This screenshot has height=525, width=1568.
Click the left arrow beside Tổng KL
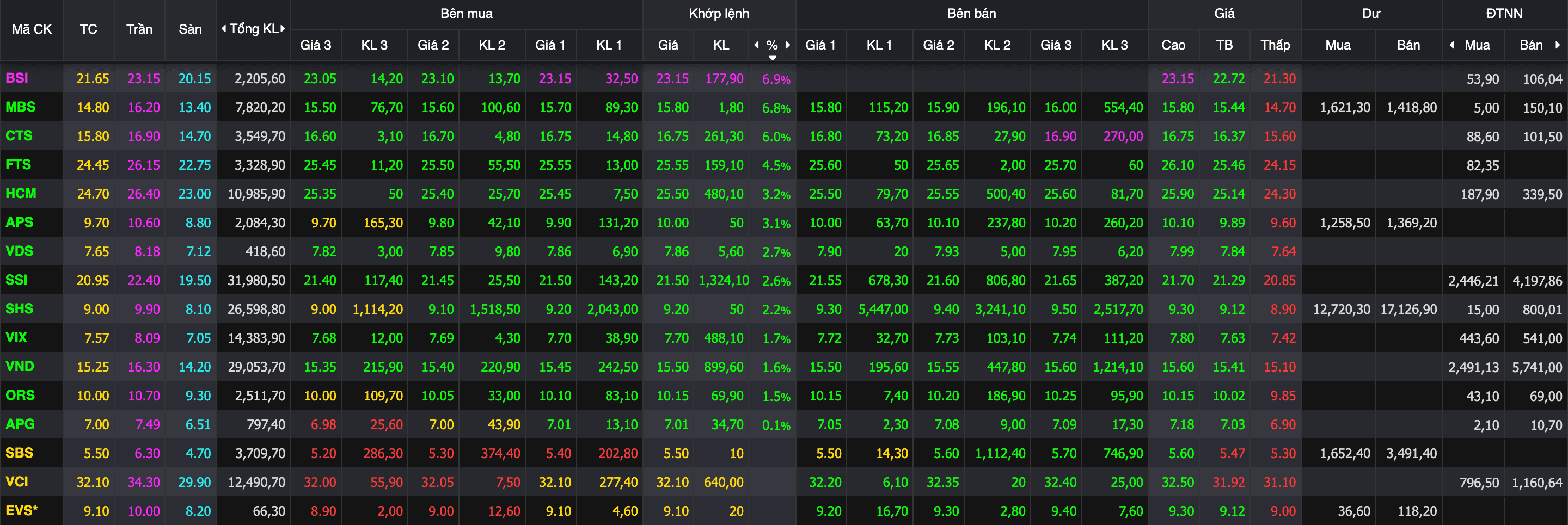223,29
